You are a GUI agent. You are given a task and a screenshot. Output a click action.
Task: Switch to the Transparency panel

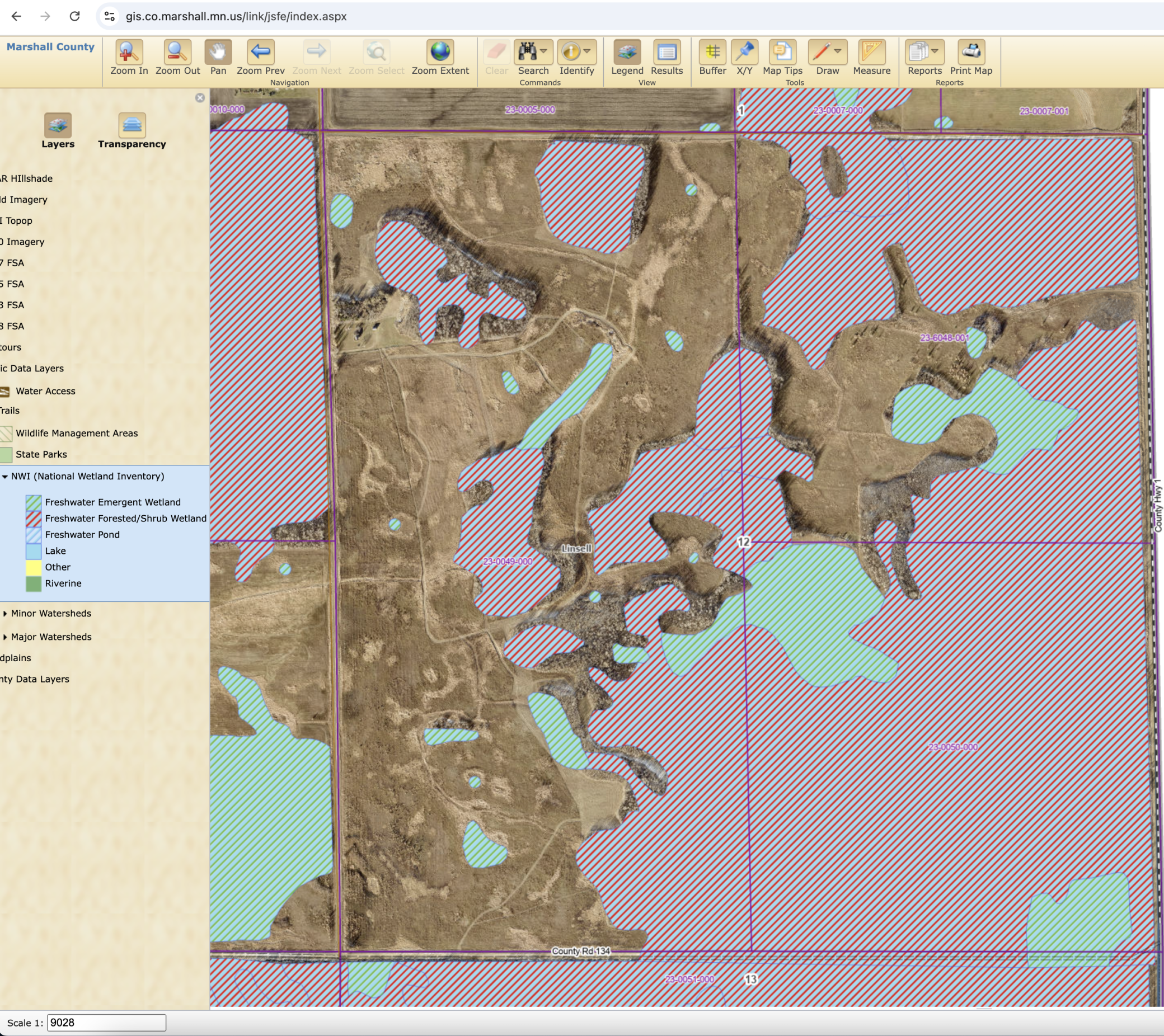coord(132,126)
